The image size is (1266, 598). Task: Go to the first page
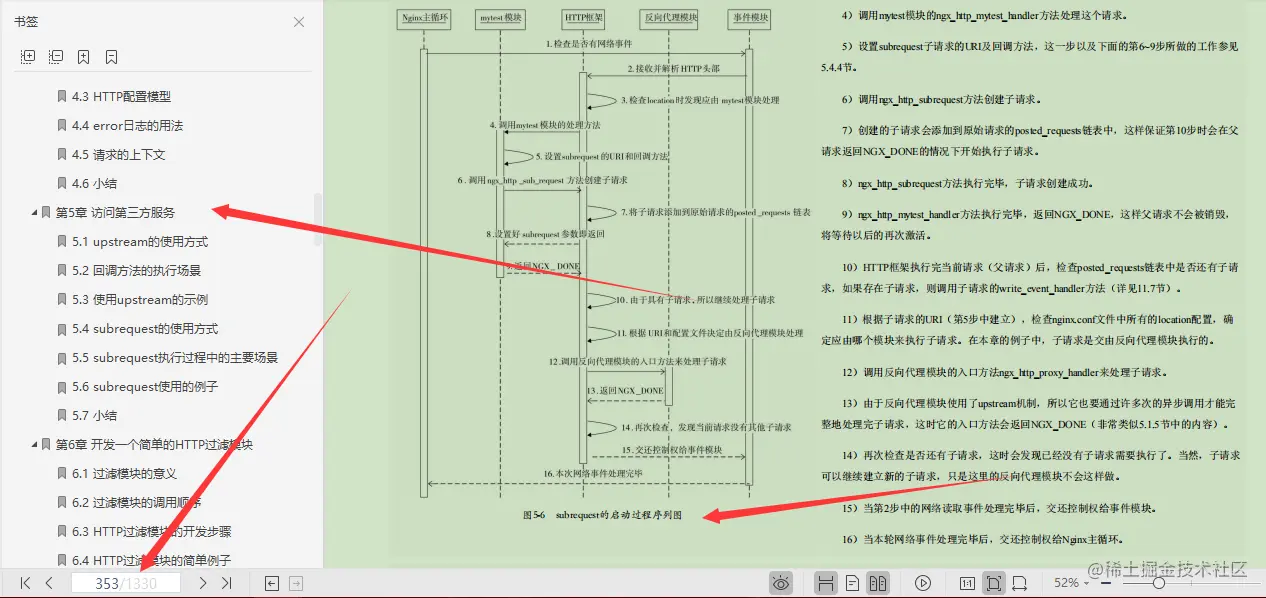[x=25, y=583]
